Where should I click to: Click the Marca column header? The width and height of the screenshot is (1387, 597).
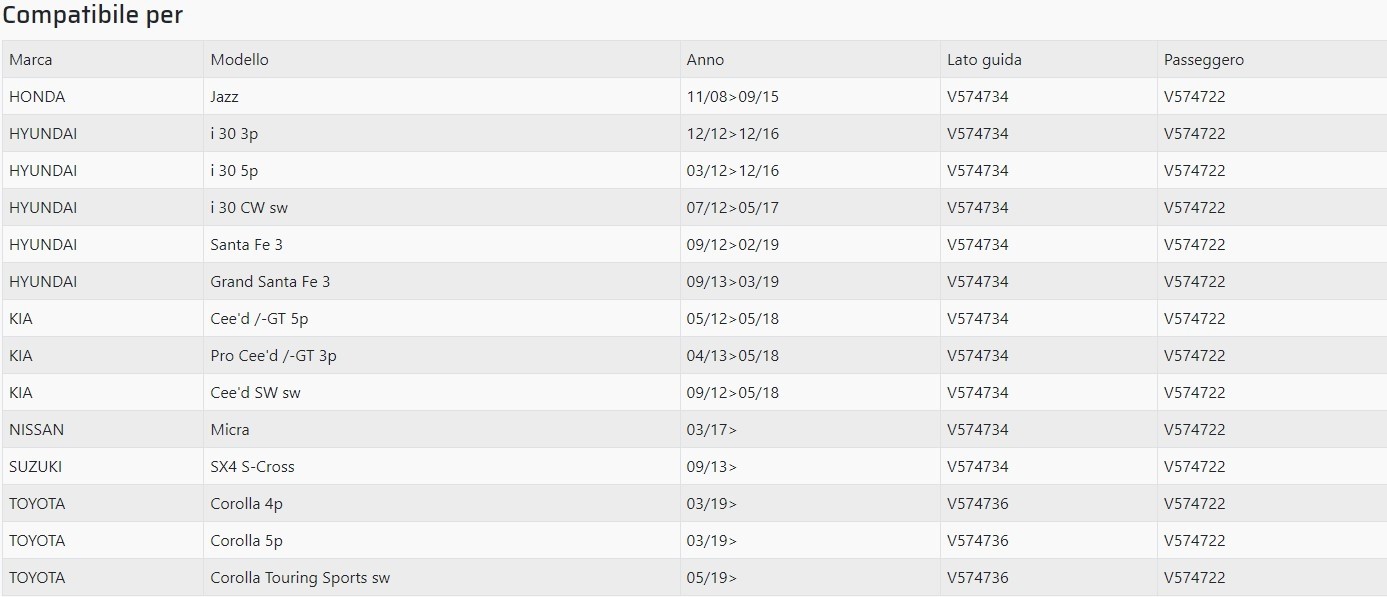[x=31, y=60]
